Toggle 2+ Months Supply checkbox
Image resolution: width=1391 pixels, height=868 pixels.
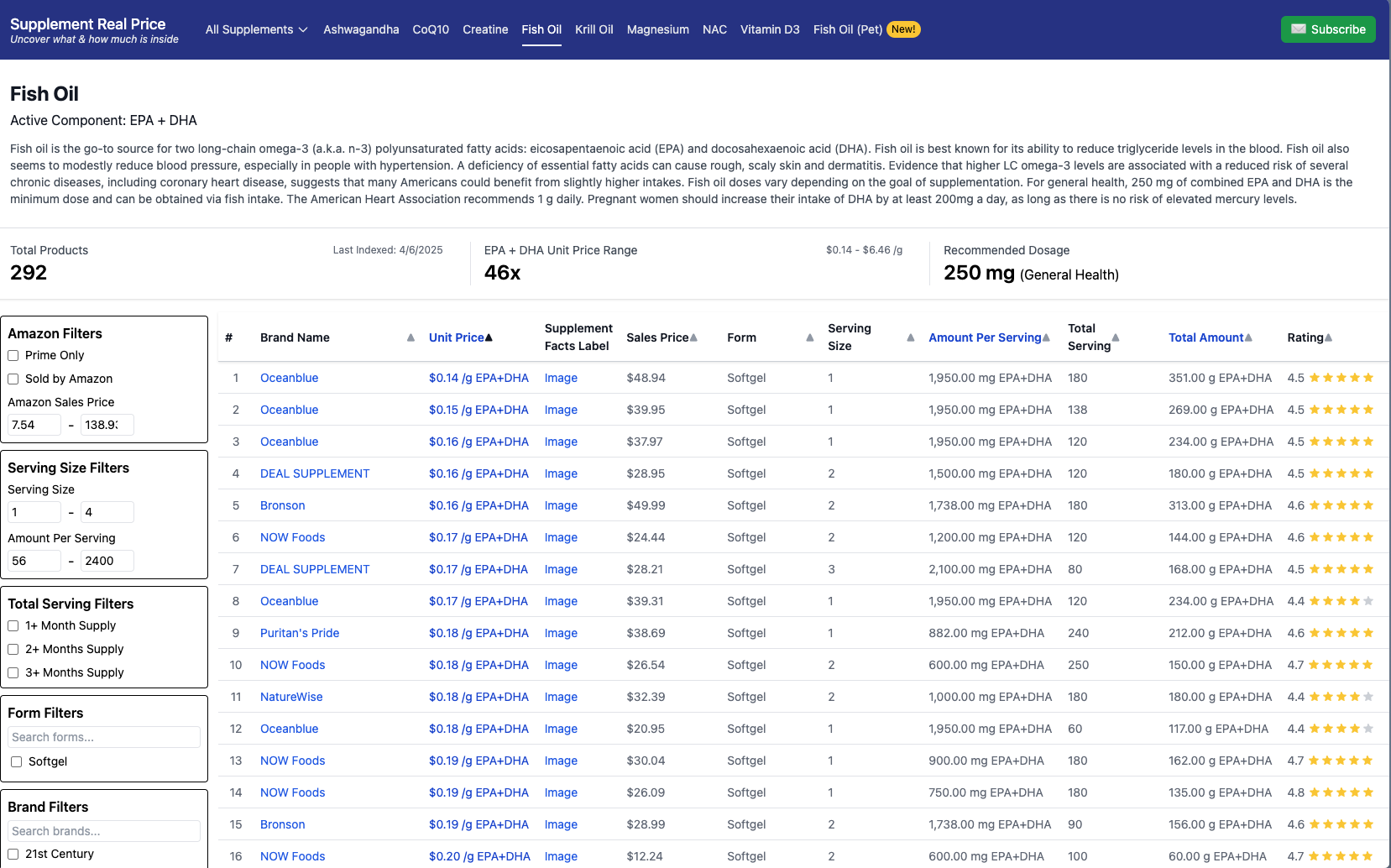[13, 649]
